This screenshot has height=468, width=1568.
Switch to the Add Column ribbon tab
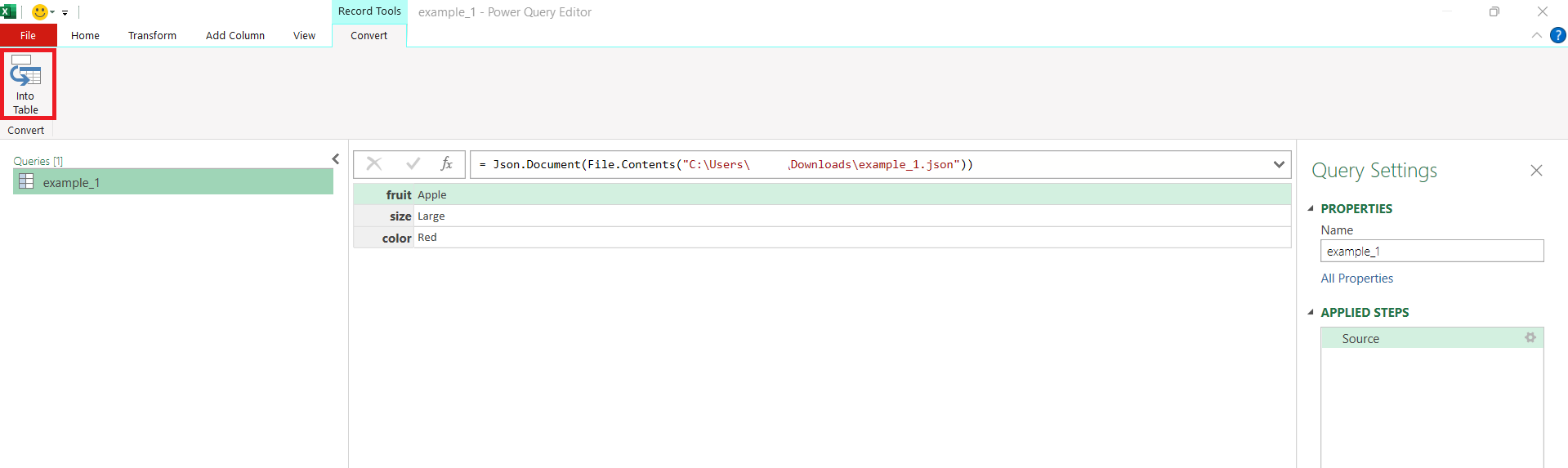coord(235,35)
